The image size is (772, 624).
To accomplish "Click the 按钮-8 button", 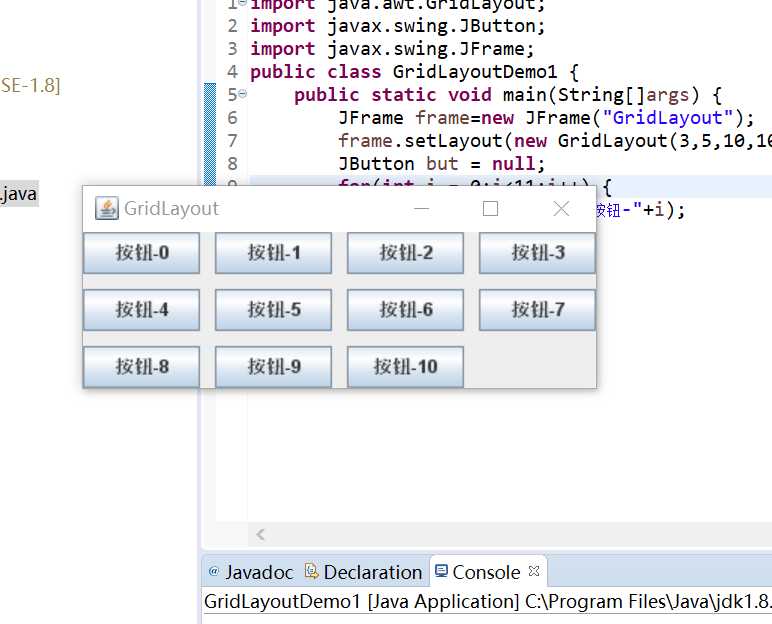I will point(141,367).
